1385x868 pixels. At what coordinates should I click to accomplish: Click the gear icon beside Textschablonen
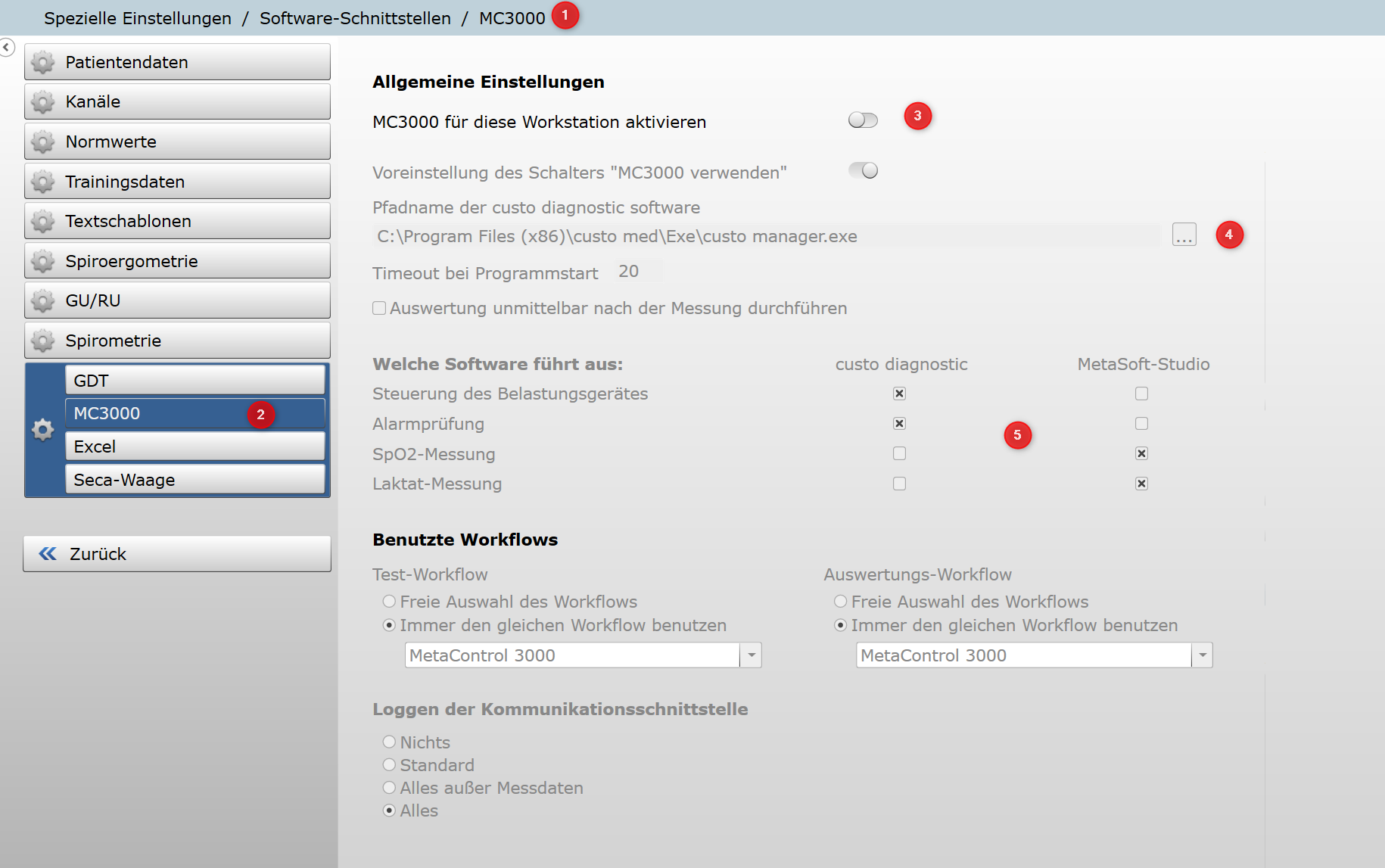(43, 221)
